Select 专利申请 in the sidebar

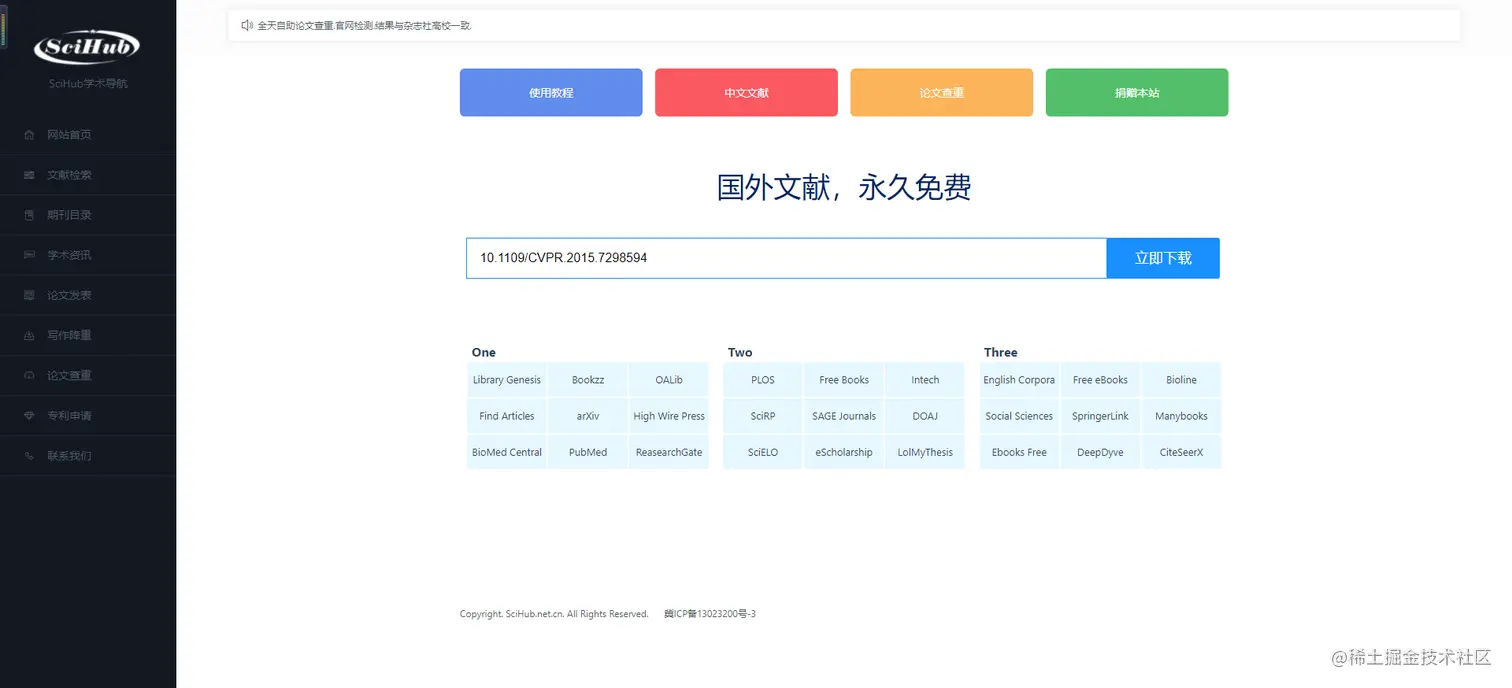[x=88, y=415]
